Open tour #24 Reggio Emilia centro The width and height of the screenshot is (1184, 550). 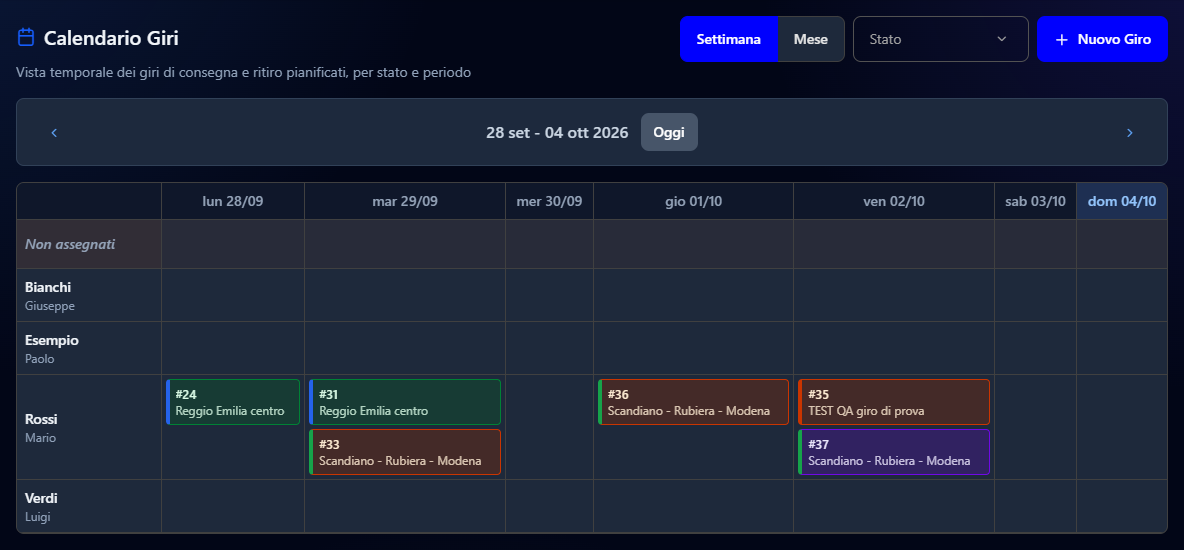[x=233, y=403]
